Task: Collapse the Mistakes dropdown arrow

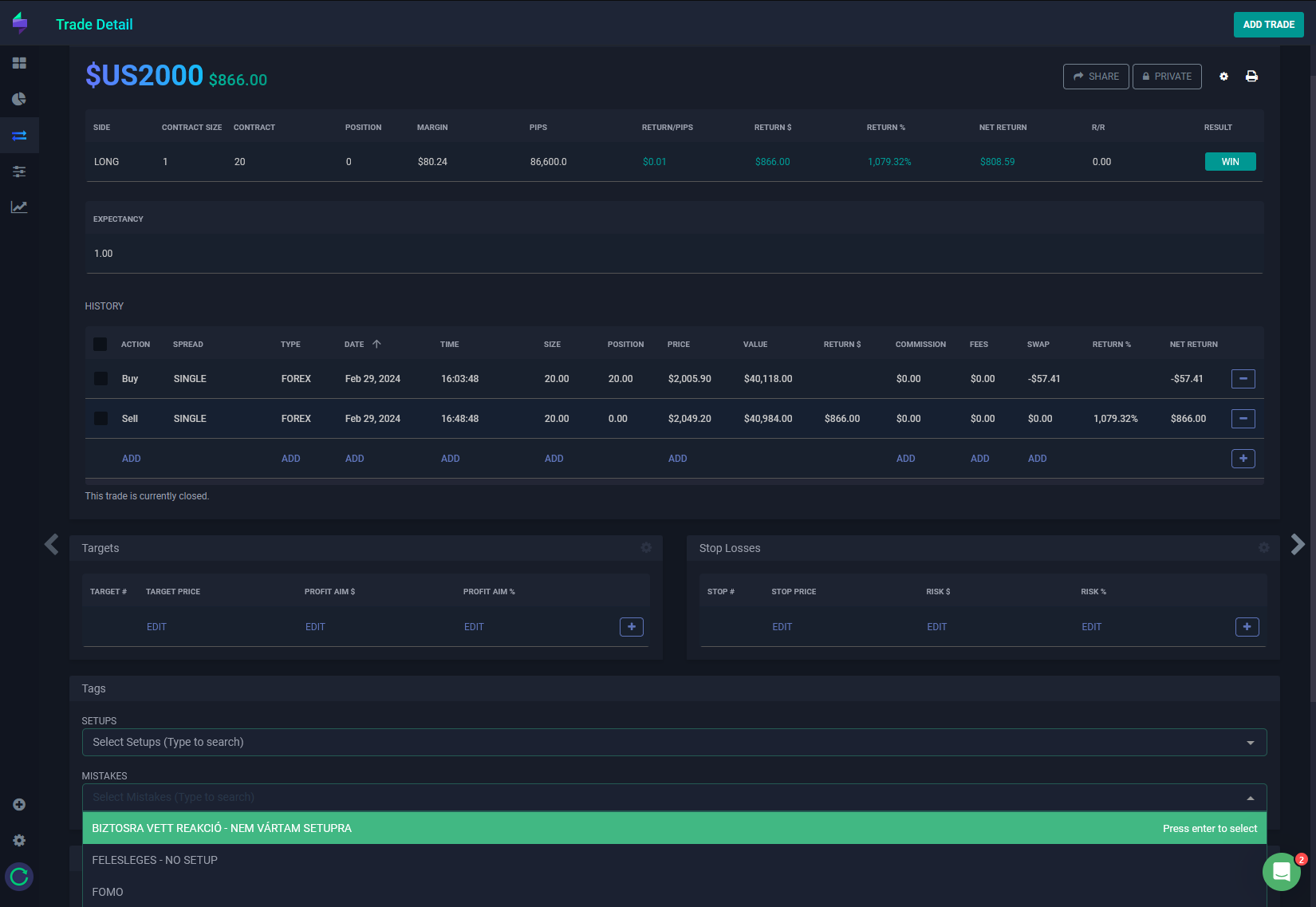Action: click(x=1250, y=798)
